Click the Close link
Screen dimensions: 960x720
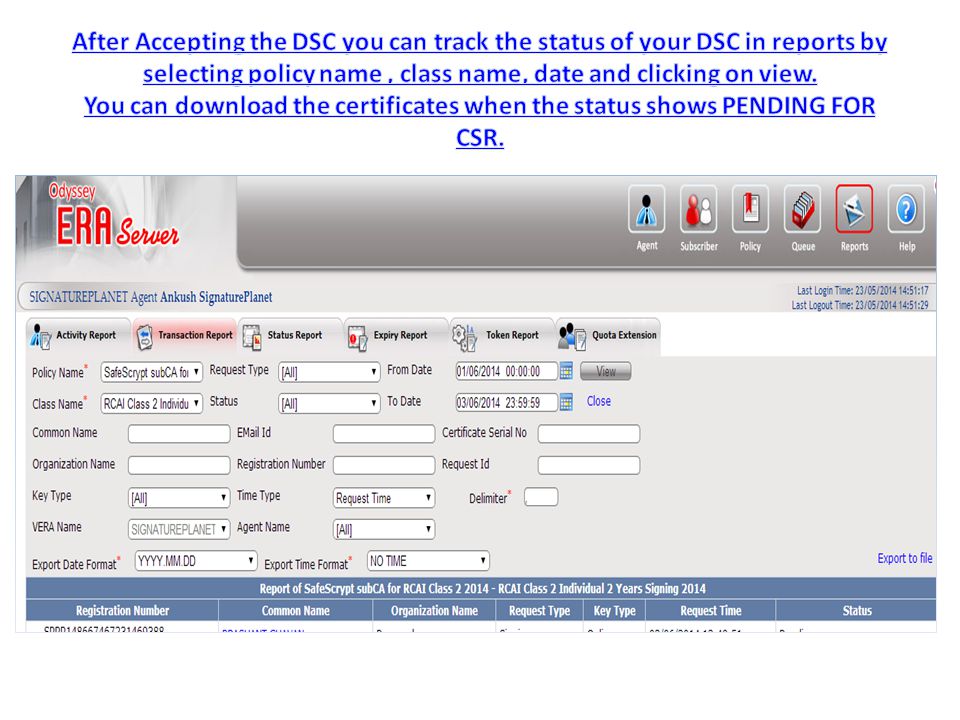(x=599, y=401)
